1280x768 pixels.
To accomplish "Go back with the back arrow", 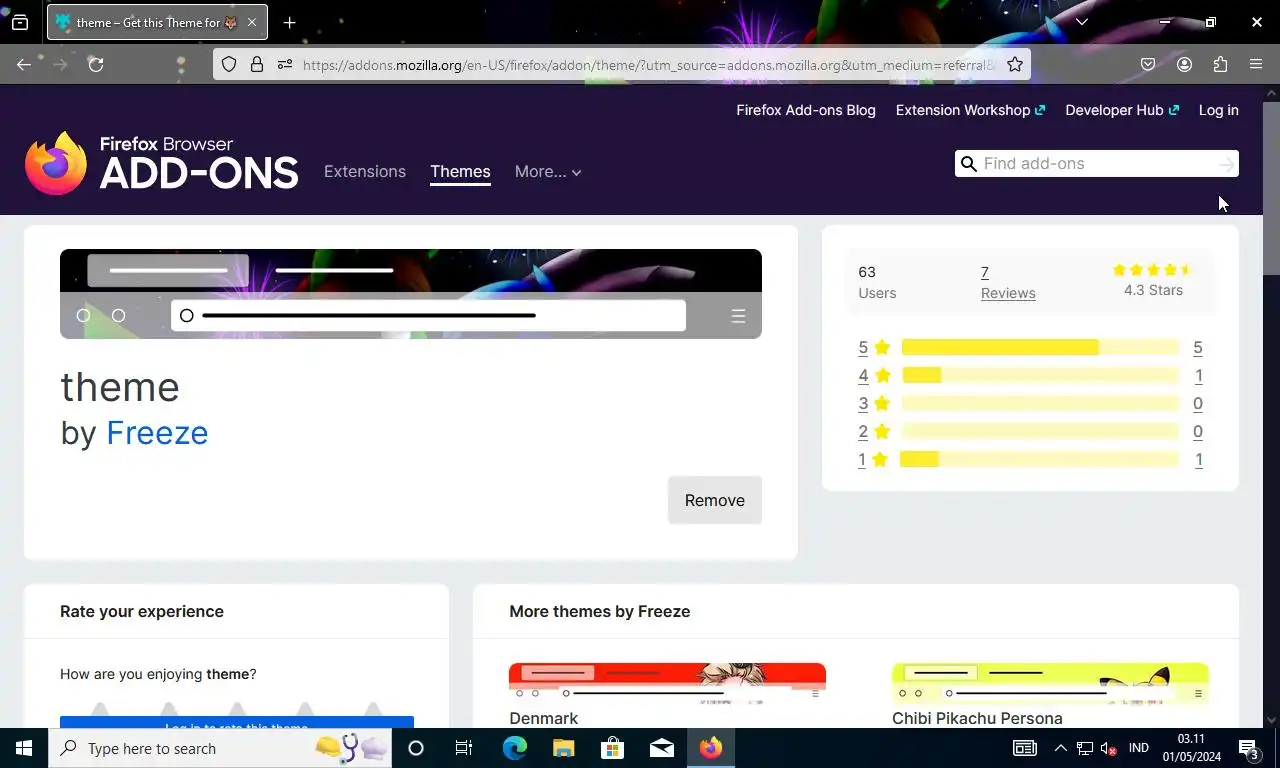I will pyautogui.click(x=24, y=64).
